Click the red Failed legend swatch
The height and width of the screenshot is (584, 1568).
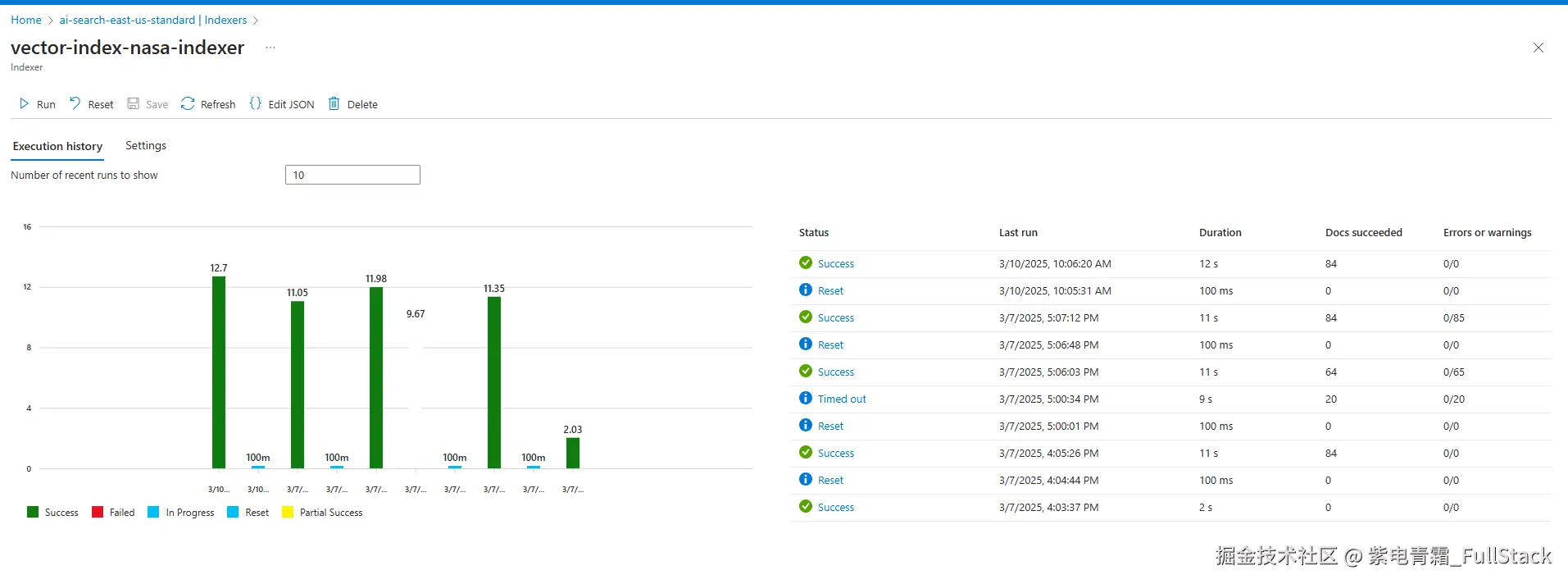[x=98, y=512]
